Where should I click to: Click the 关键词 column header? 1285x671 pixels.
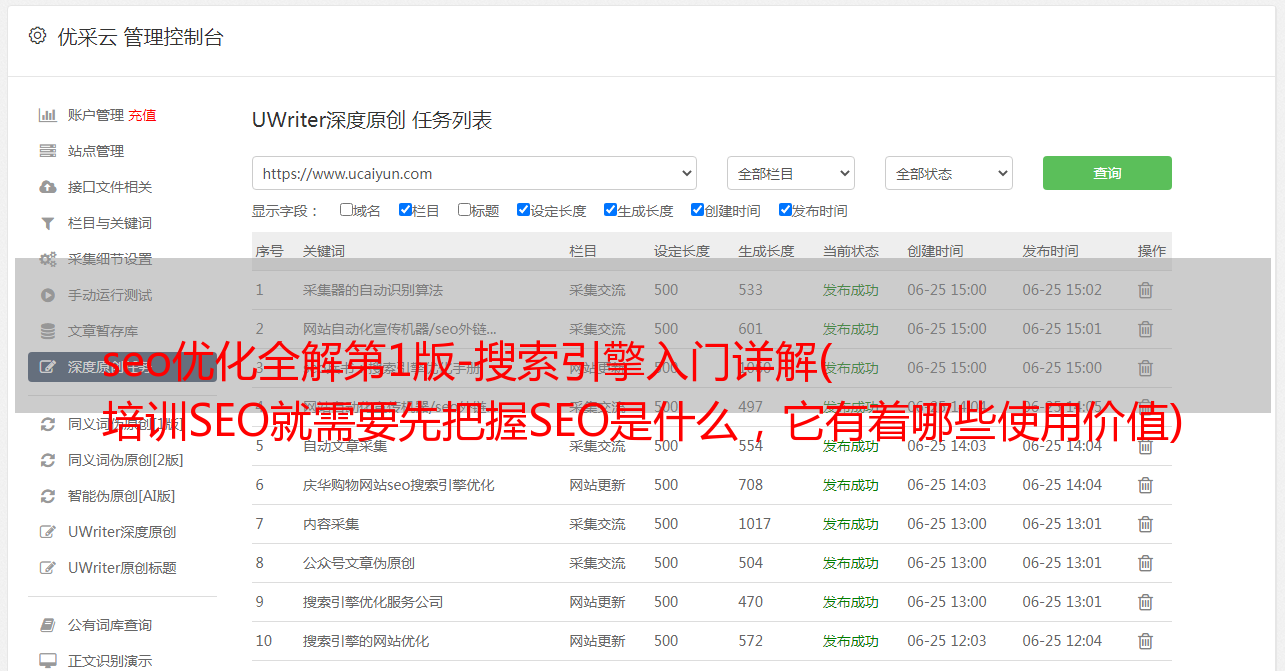pyautogui.click(x=324, y=251)
